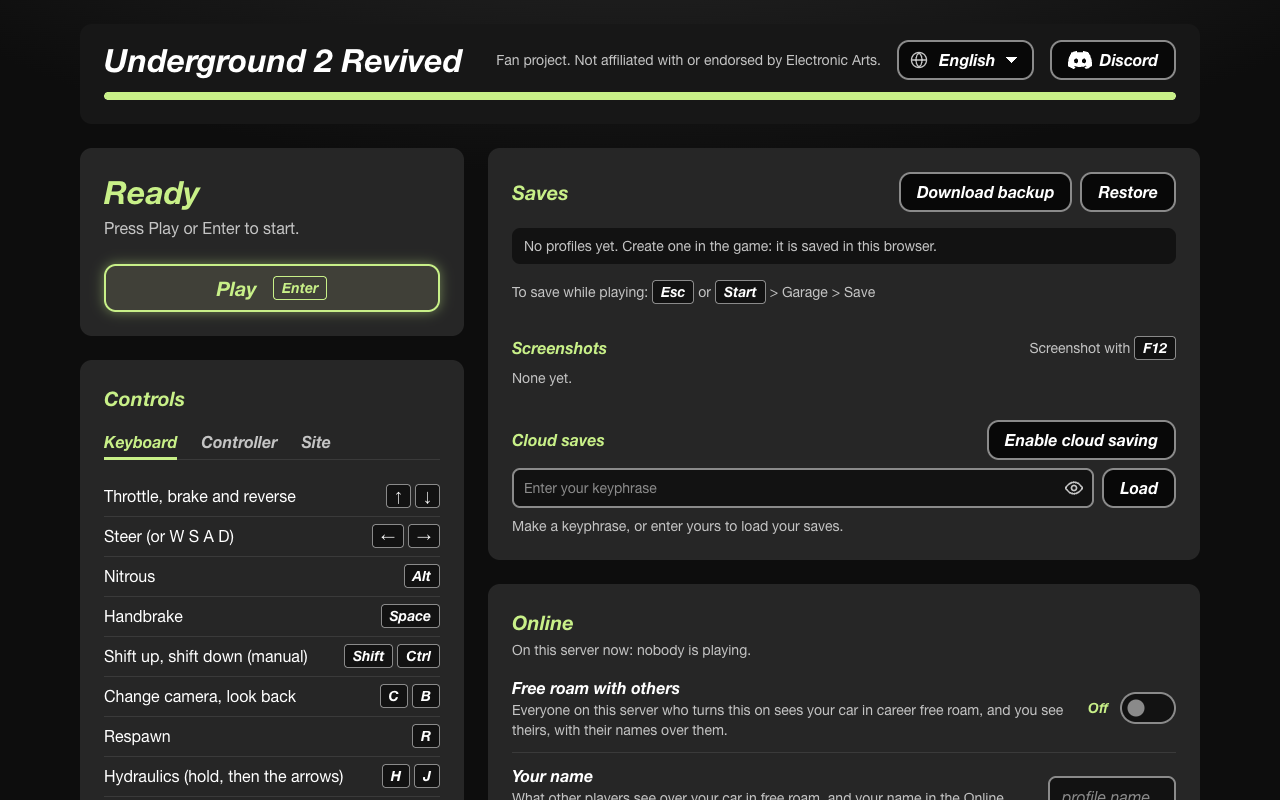Click the J key badge for Hydraulics
Image resolution: width=1280 pixels, height=800 pixels.
tap(427, 776)
